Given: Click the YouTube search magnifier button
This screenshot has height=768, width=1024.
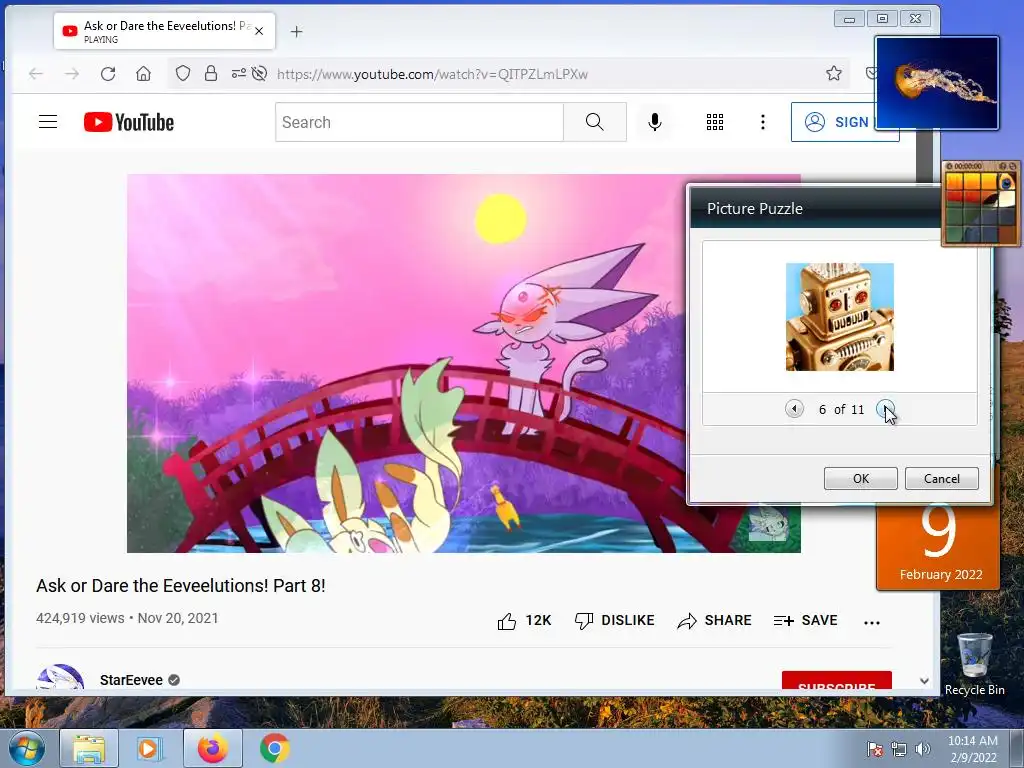Looking at the screenshot, I should pos(594,122).
